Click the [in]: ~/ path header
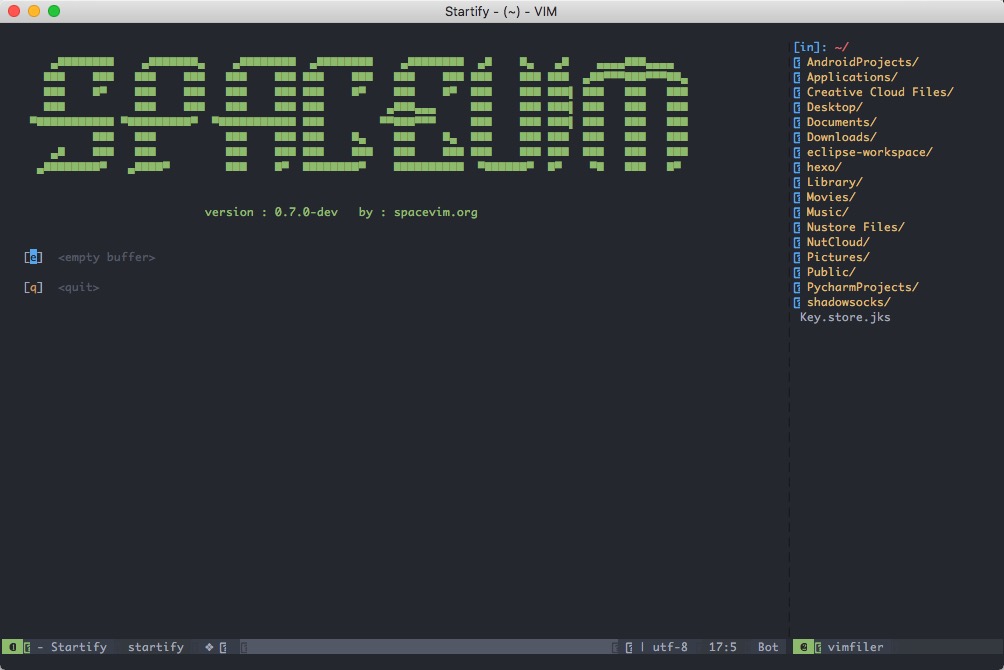Viewport: 1004px width, 670px height. click(820, 47)
